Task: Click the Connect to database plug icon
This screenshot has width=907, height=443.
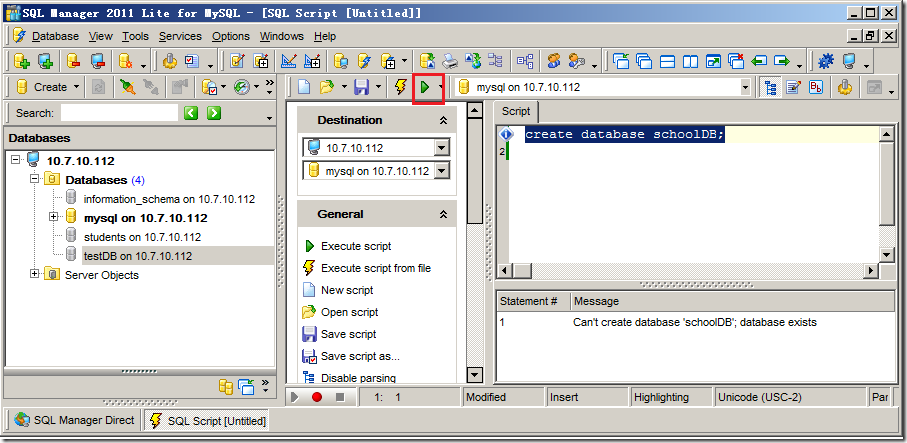Action: click(128, 87)
